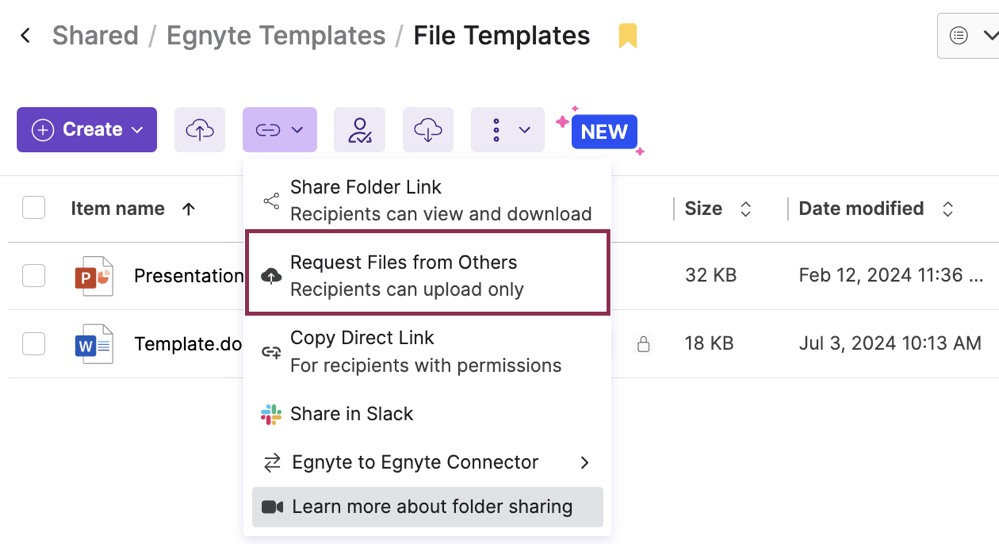Check the Presentation file checkbox
The height and width of the screenshot is (544, 999).
[x=34, y=276]
